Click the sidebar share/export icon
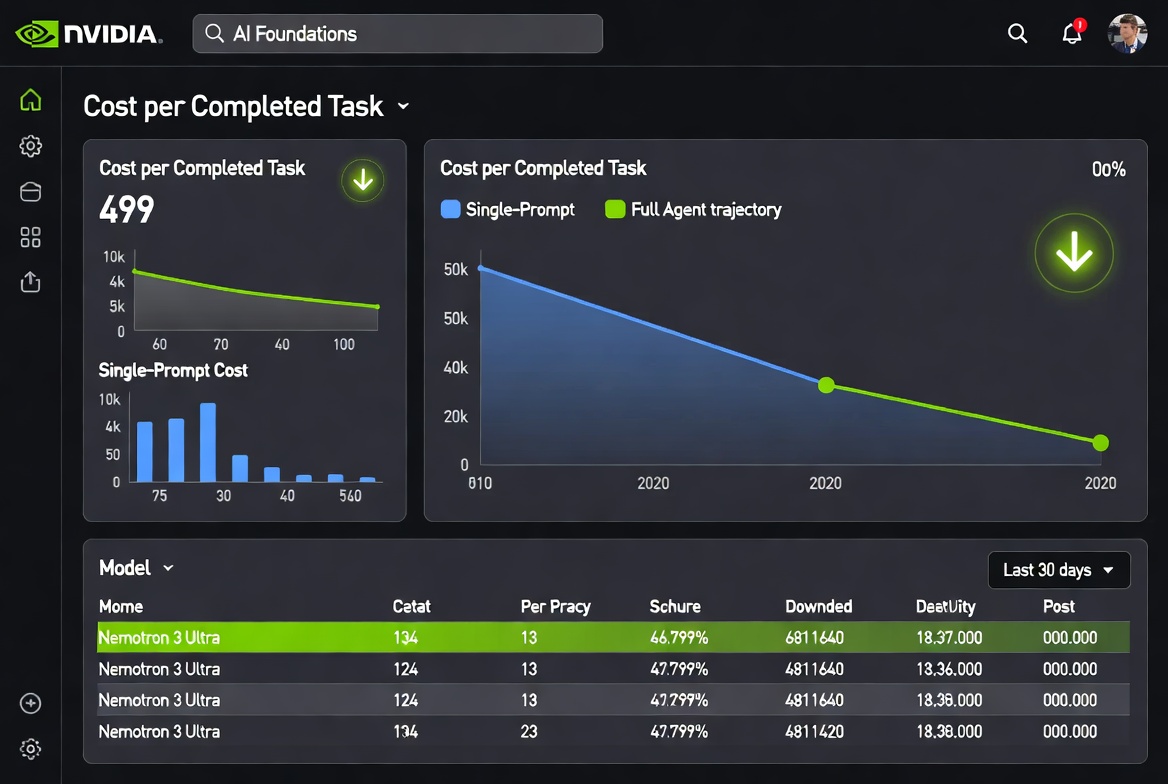 pos(31,282)
